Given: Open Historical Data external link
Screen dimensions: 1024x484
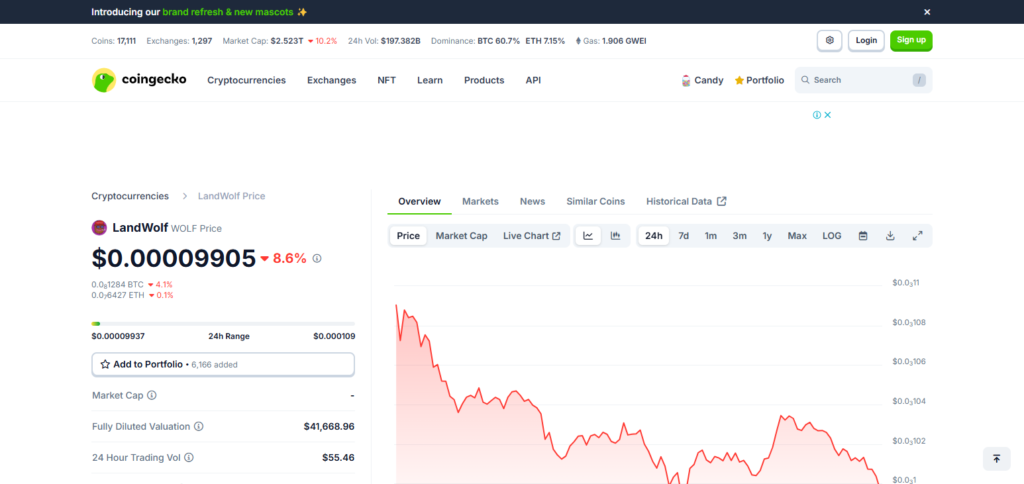Looking at the screenshot, I should click(x=686, y=201).
